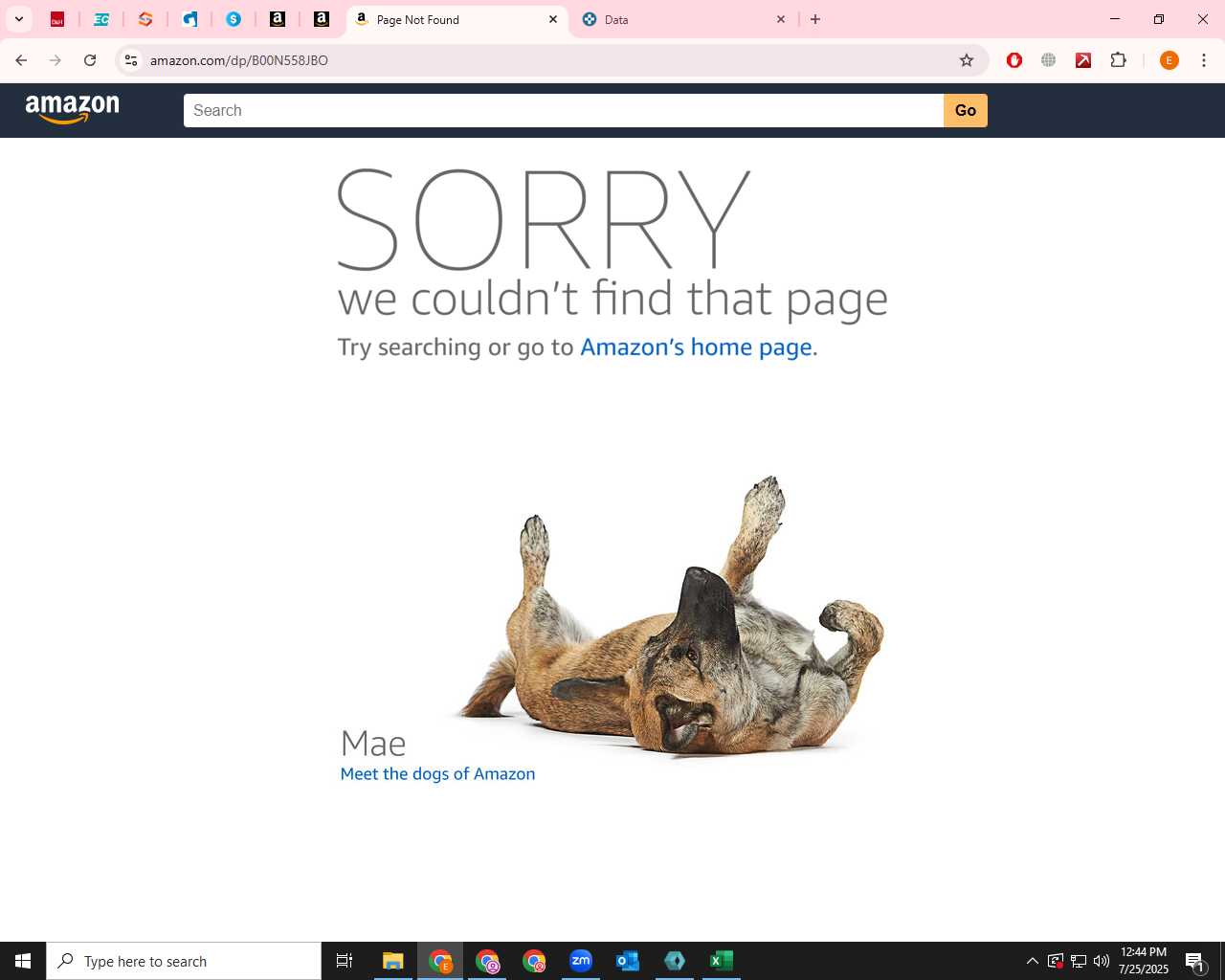Reload the current page

point(90,60)
